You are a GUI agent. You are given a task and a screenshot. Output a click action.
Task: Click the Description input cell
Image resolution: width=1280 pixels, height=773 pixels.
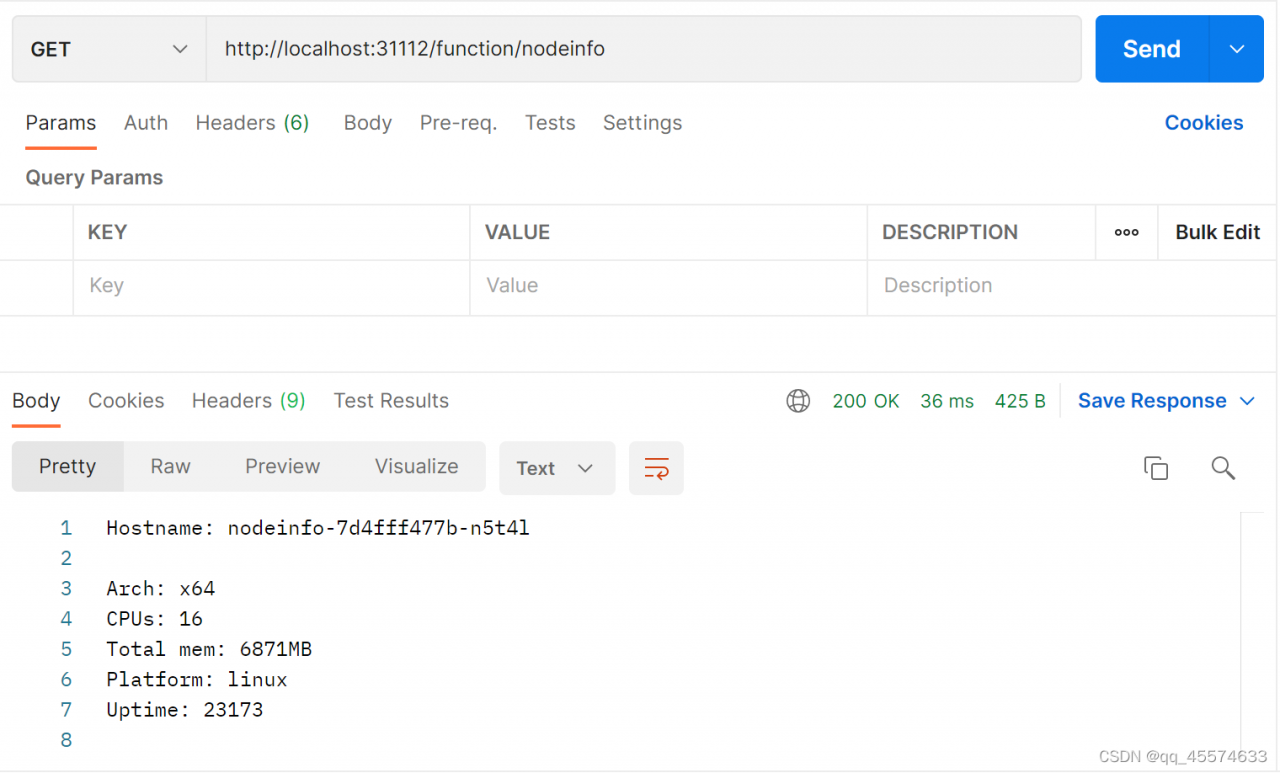coord(1071,288)
